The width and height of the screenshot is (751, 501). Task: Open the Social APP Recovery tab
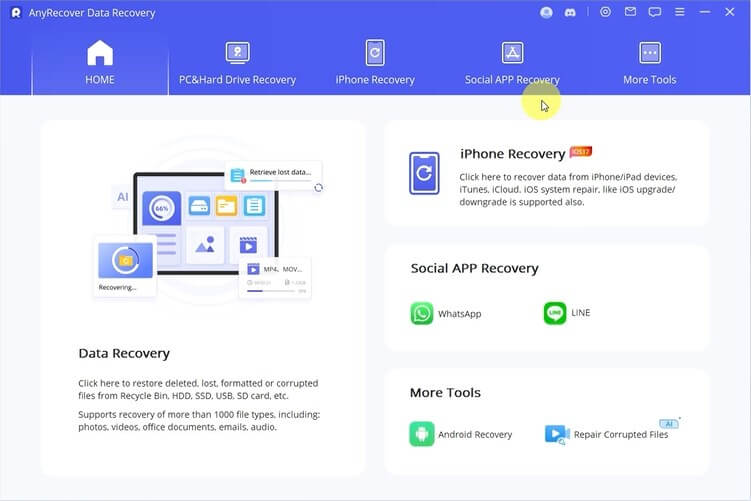click(512, 63)
